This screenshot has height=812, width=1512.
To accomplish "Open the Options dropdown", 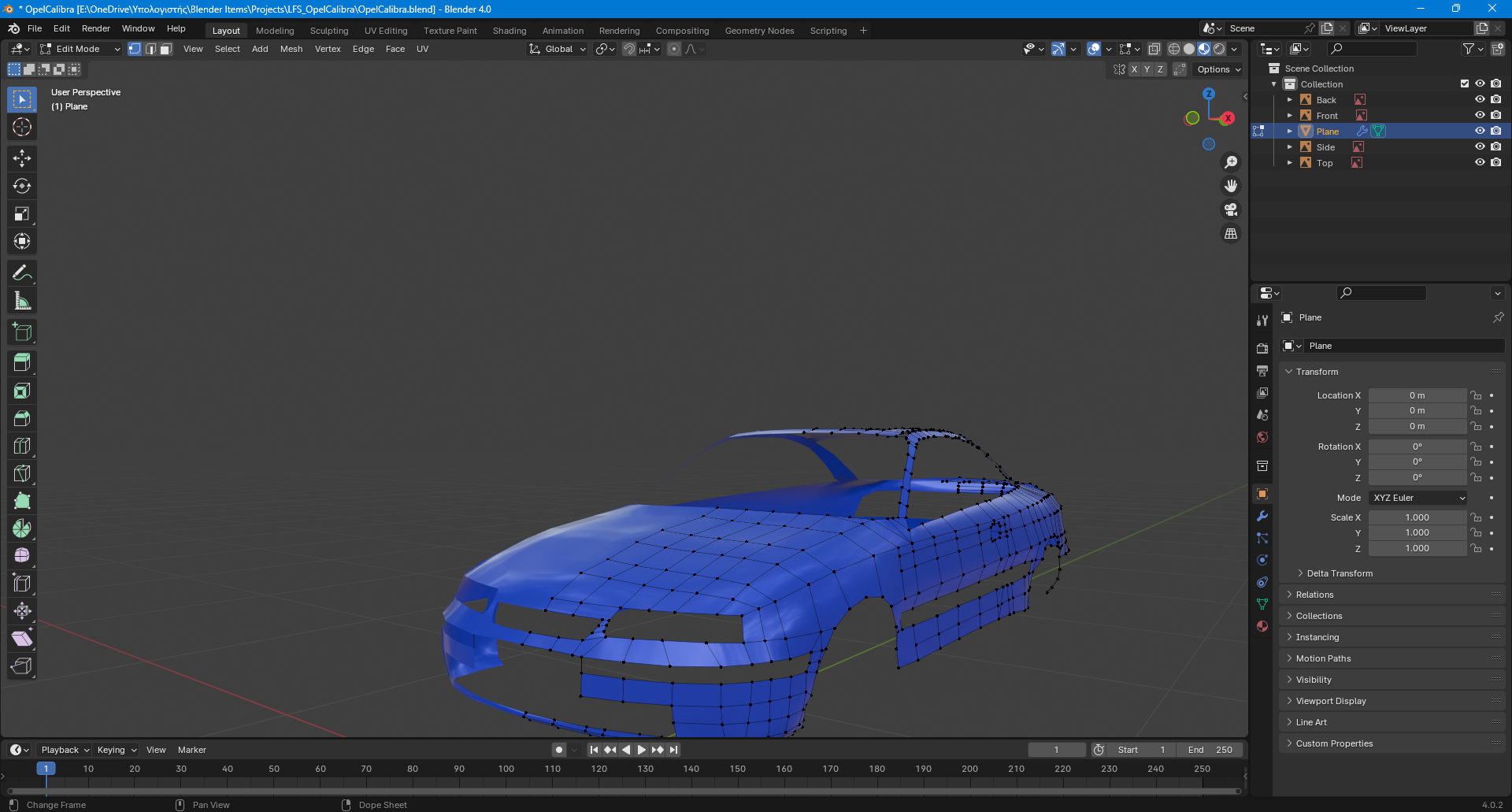I will click(1218, 69).
